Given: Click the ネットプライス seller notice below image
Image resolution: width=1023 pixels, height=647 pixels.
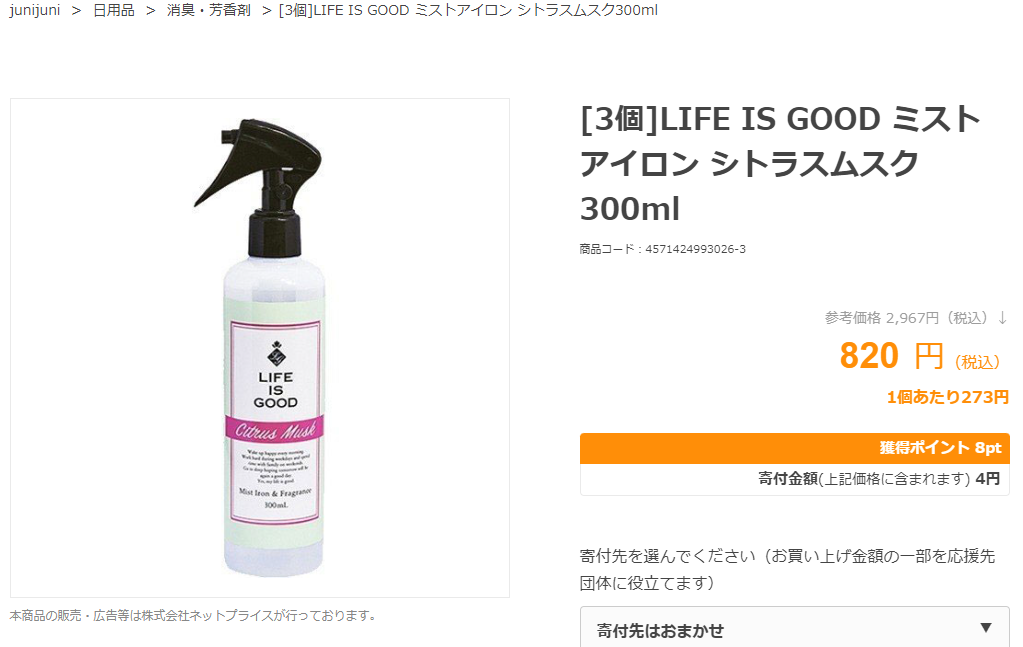Looking at the screenshot, I should point(192,615).
